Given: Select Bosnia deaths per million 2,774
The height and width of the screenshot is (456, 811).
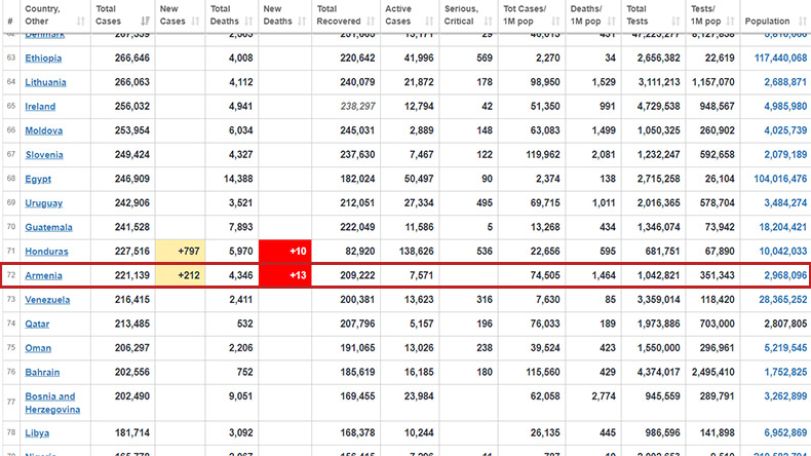Looking at the screenshot, I should (603, 397).
